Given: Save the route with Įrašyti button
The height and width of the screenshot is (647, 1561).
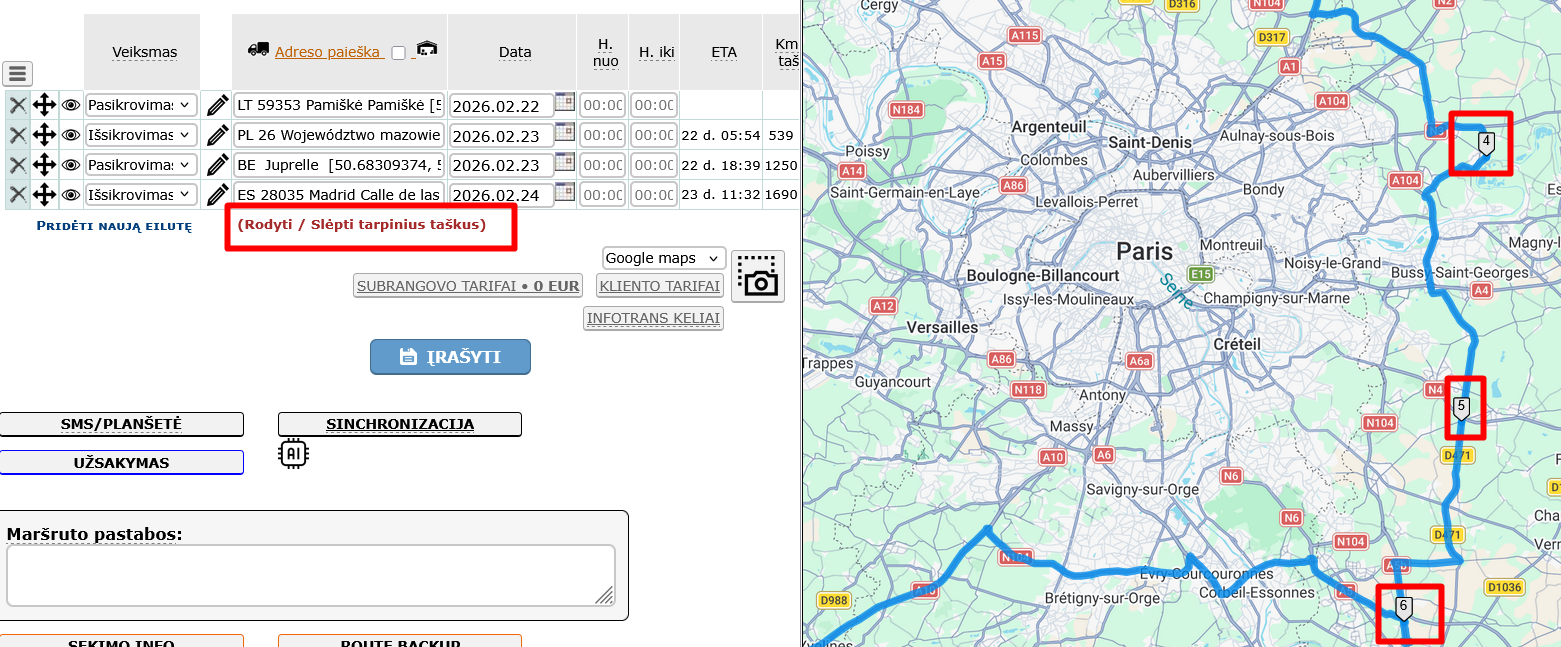Looking at the screenshot, I should pos(450,357).
